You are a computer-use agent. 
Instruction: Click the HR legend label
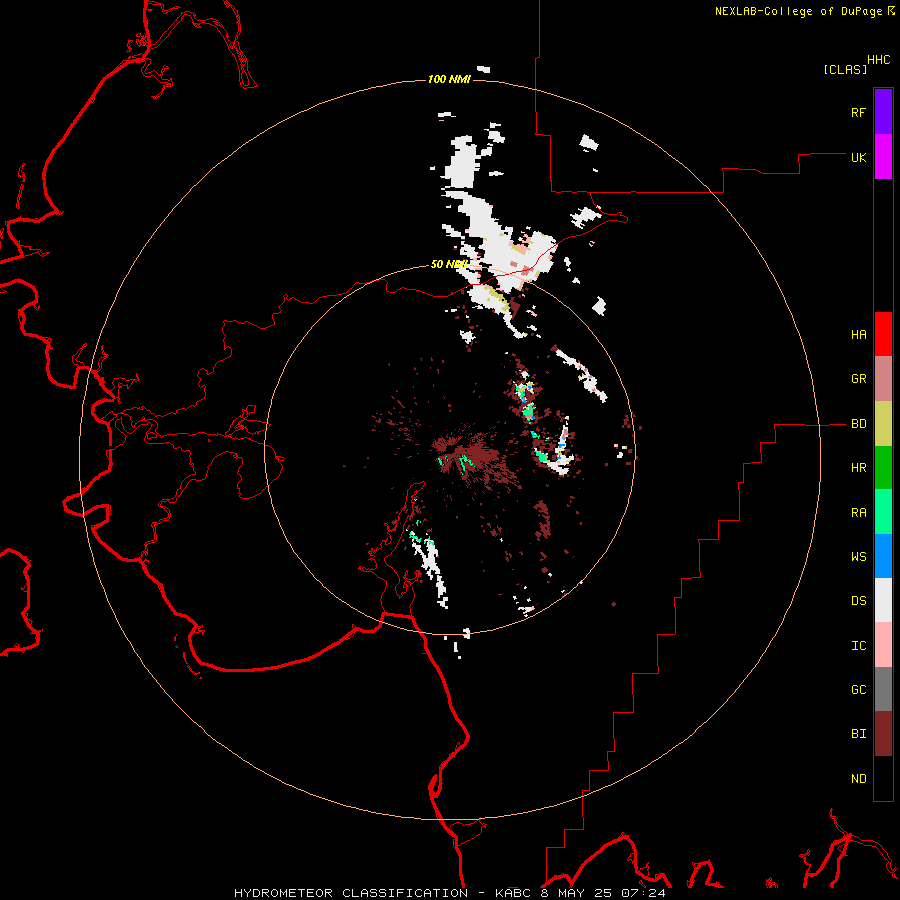coord(858,468)
